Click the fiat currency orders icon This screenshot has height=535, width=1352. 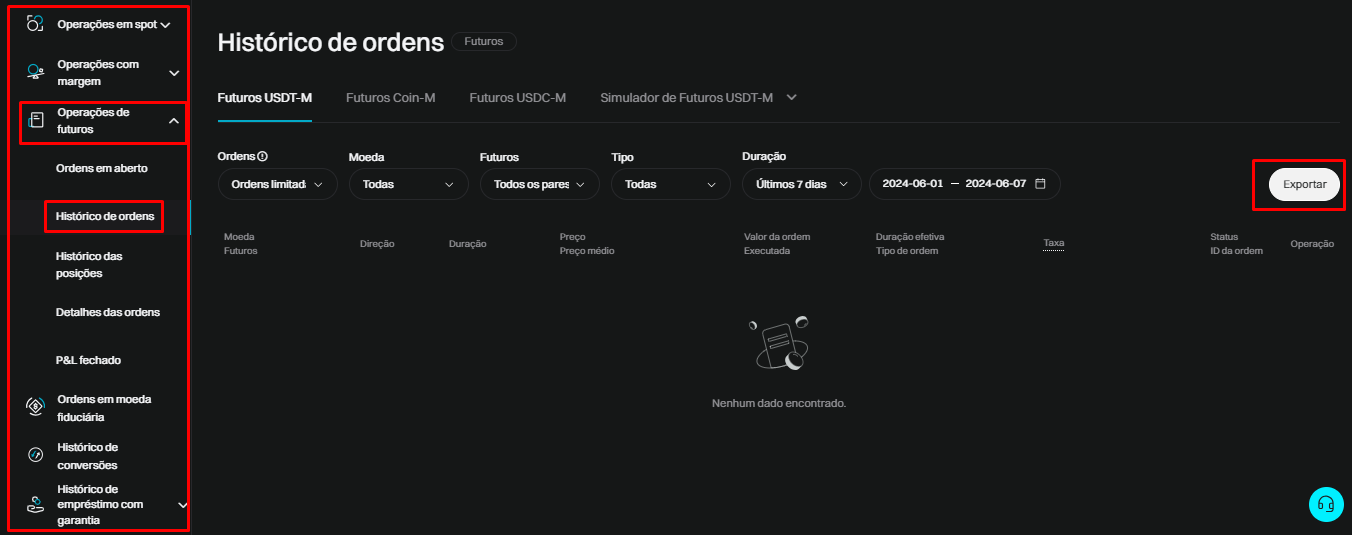click(x=35, y=408)
